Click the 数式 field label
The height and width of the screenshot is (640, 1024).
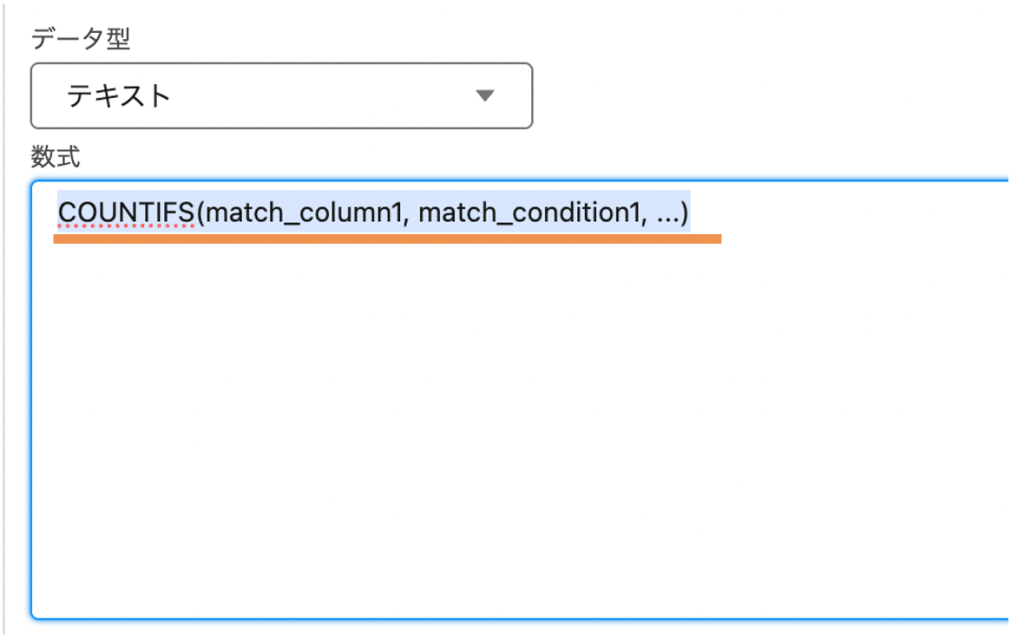tap(55, 155)
